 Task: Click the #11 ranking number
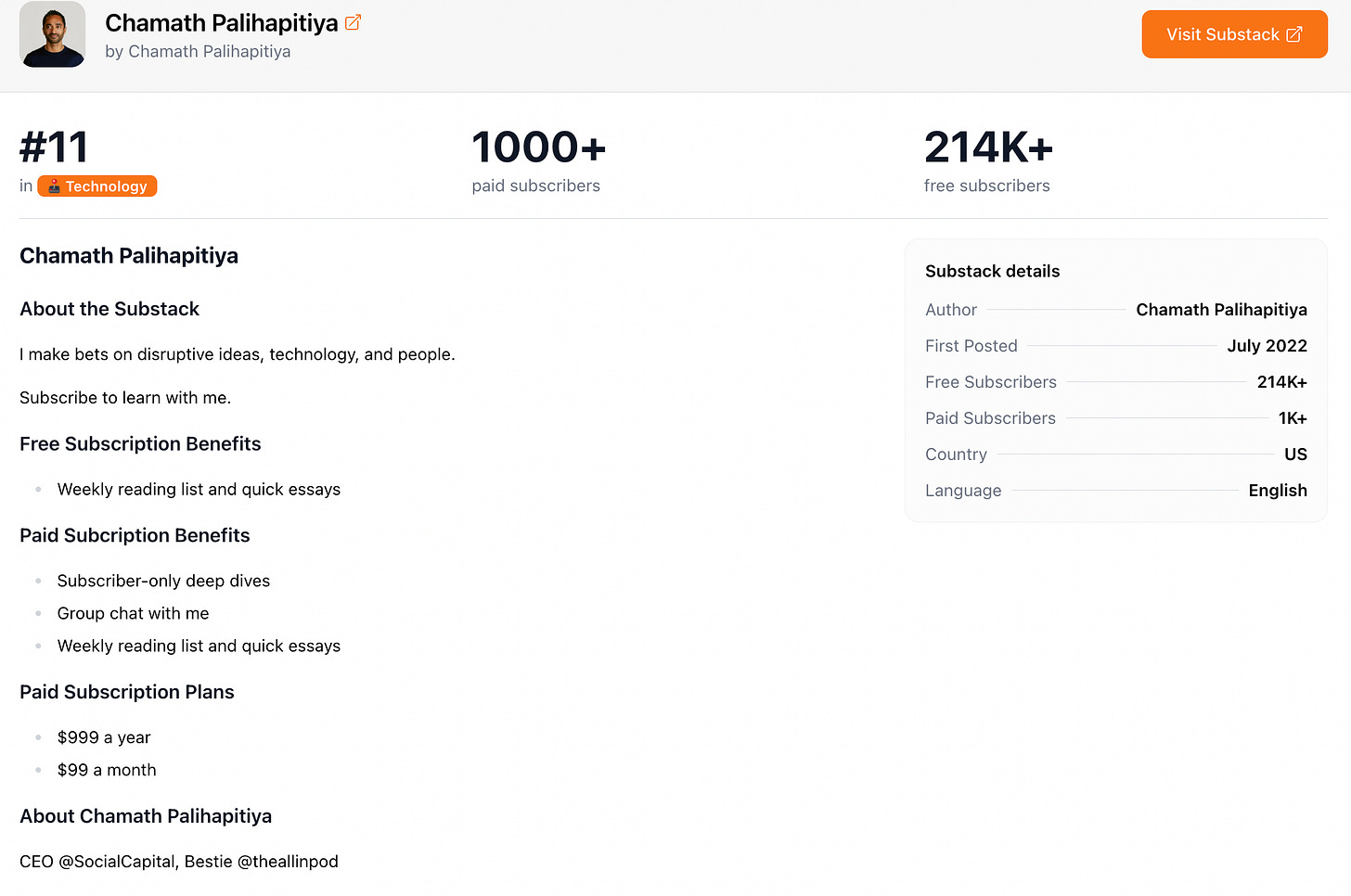click(54, 147)
